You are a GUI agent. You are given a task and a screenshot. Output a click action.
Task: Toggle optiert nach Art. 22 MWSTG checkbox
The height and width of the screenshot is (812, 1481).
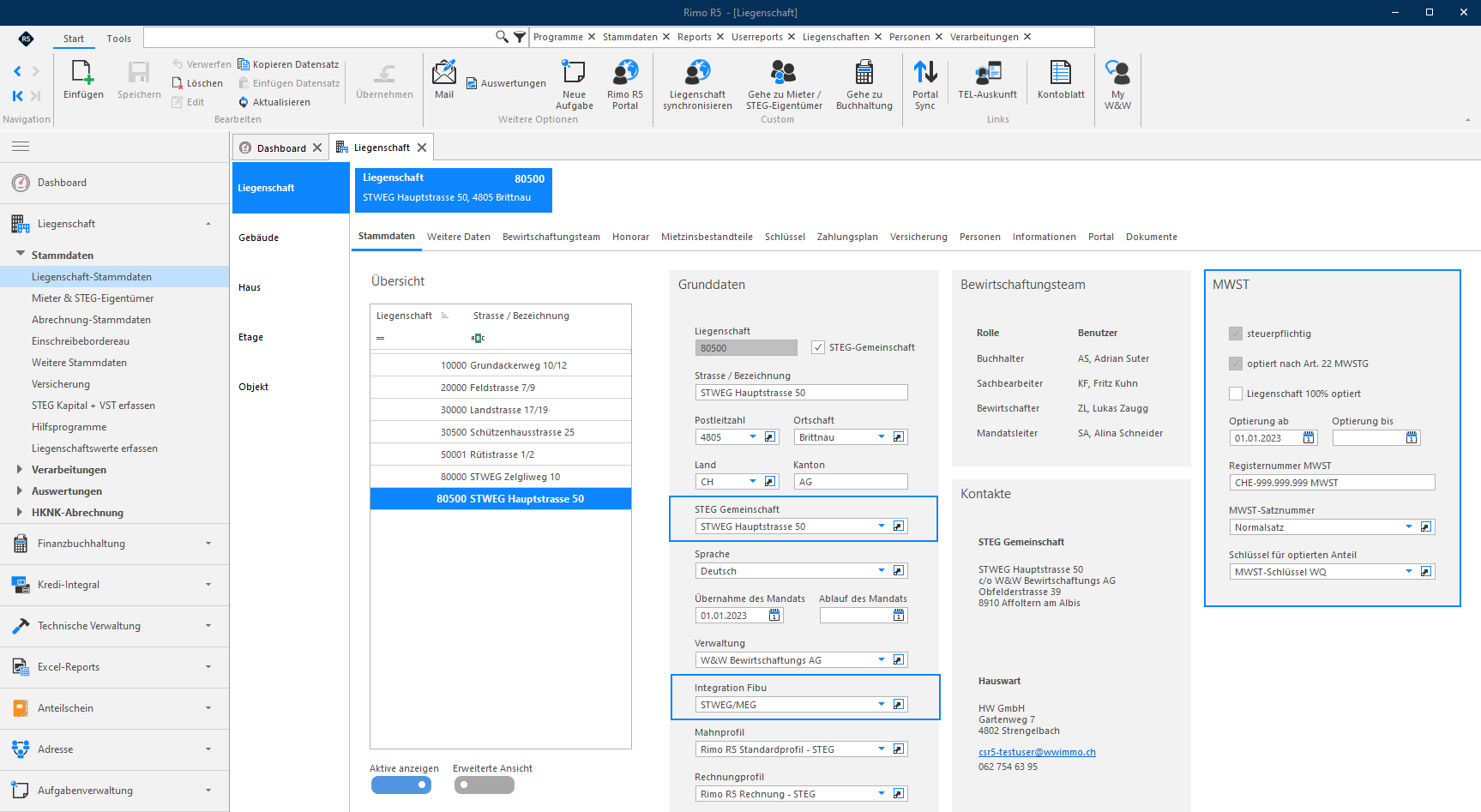click(1236, 364)
